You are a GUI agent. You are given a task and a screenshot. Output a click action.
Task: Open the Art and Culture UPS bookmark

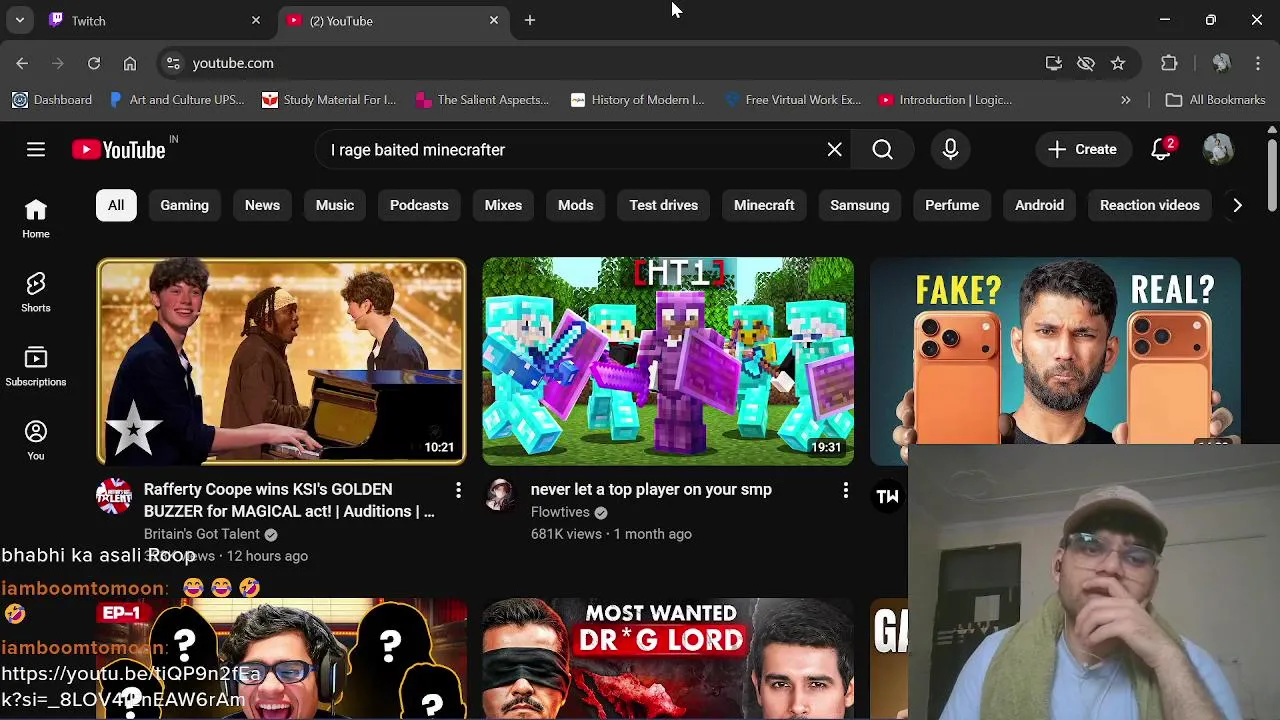(x=176, y=100)
